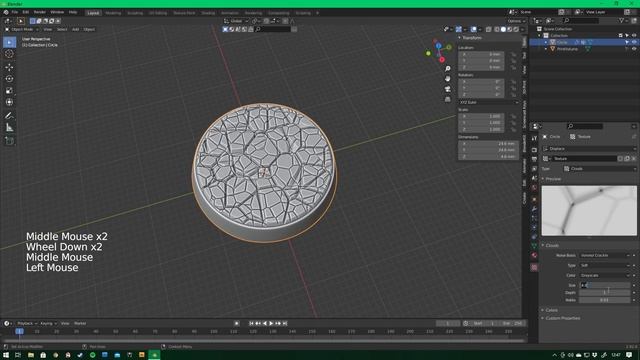Click the texture preview thumbnail
The height and width of the screenshot is (360, 640).
[x=589, y=211]
